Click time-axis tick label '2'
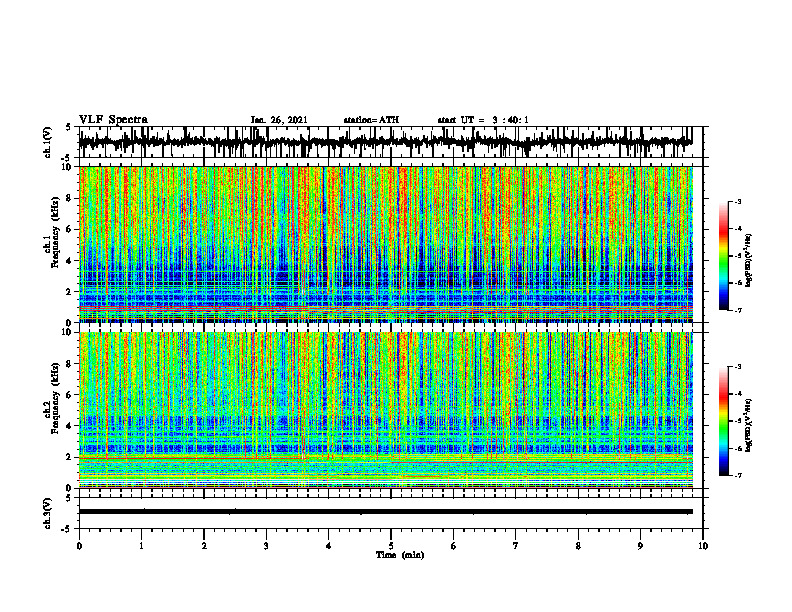Image resolution: width=792 pixels, height=612 pixels. coord(204,546)
